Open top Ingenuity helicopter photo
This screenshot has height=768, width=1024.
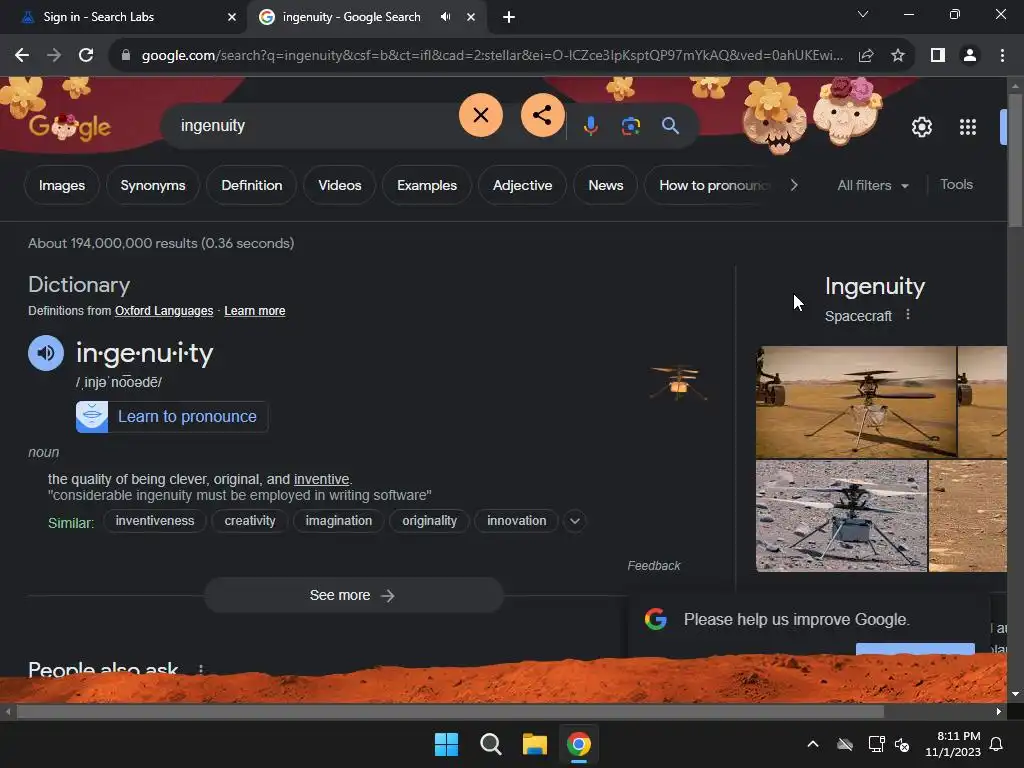click(856, 402)
